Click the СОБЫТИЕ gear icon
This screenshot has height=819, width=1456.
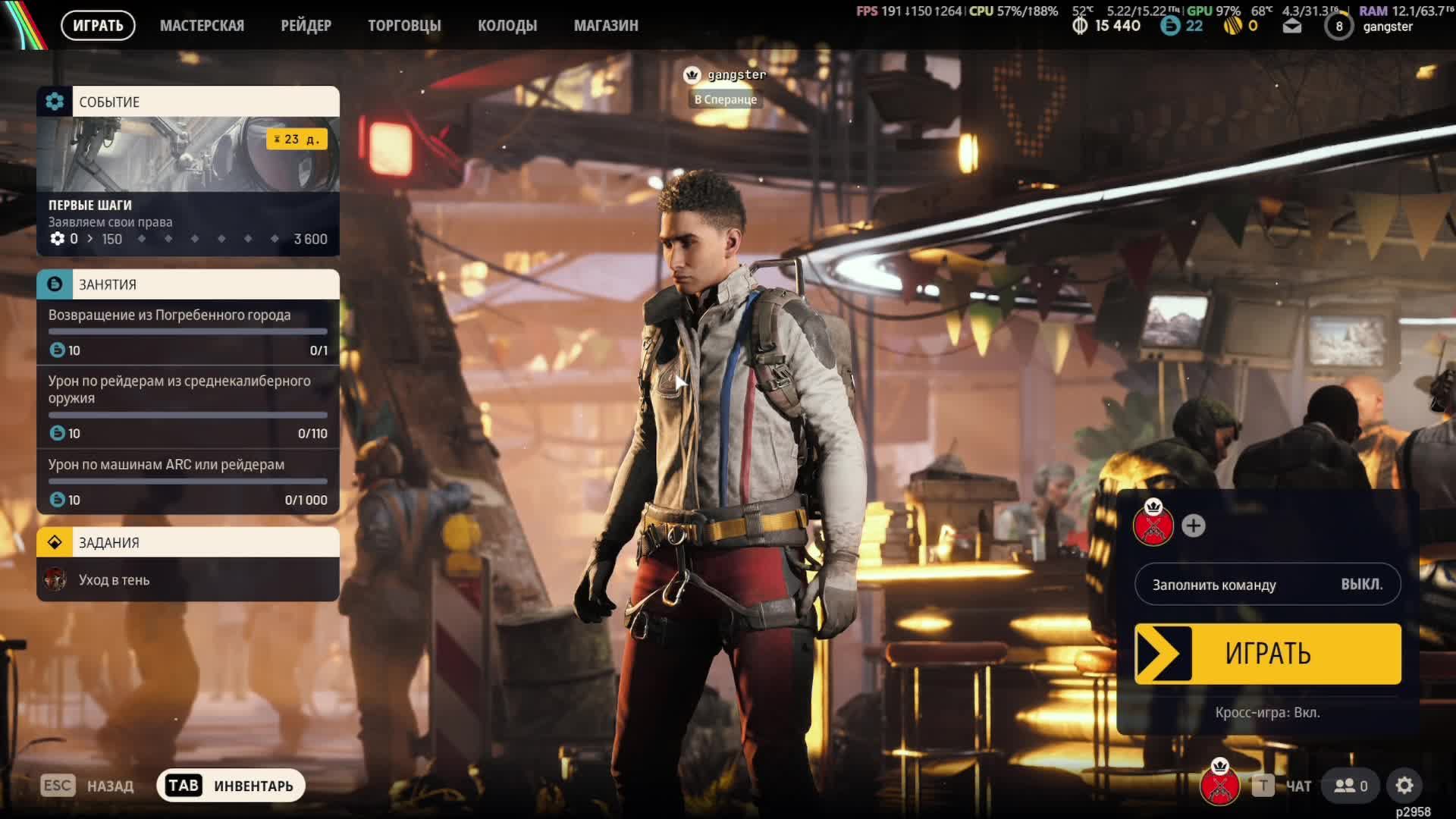pyautogui.click(x=55, y=102)
